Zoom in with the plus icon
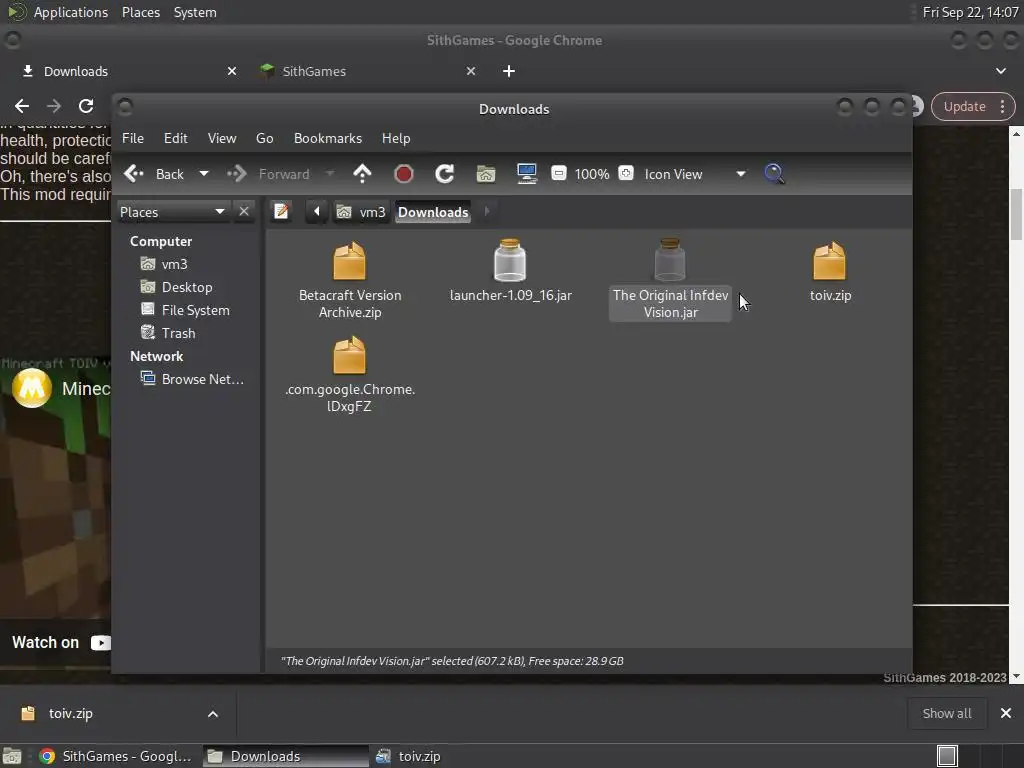 click(x=626, y=173)
